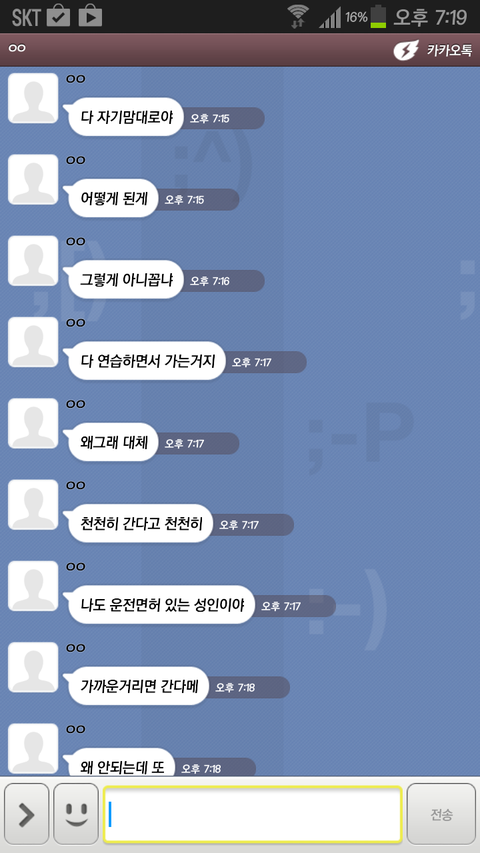
Task: Tap the Wi-Fi status bar icon
Action: [x=298, y=17]
